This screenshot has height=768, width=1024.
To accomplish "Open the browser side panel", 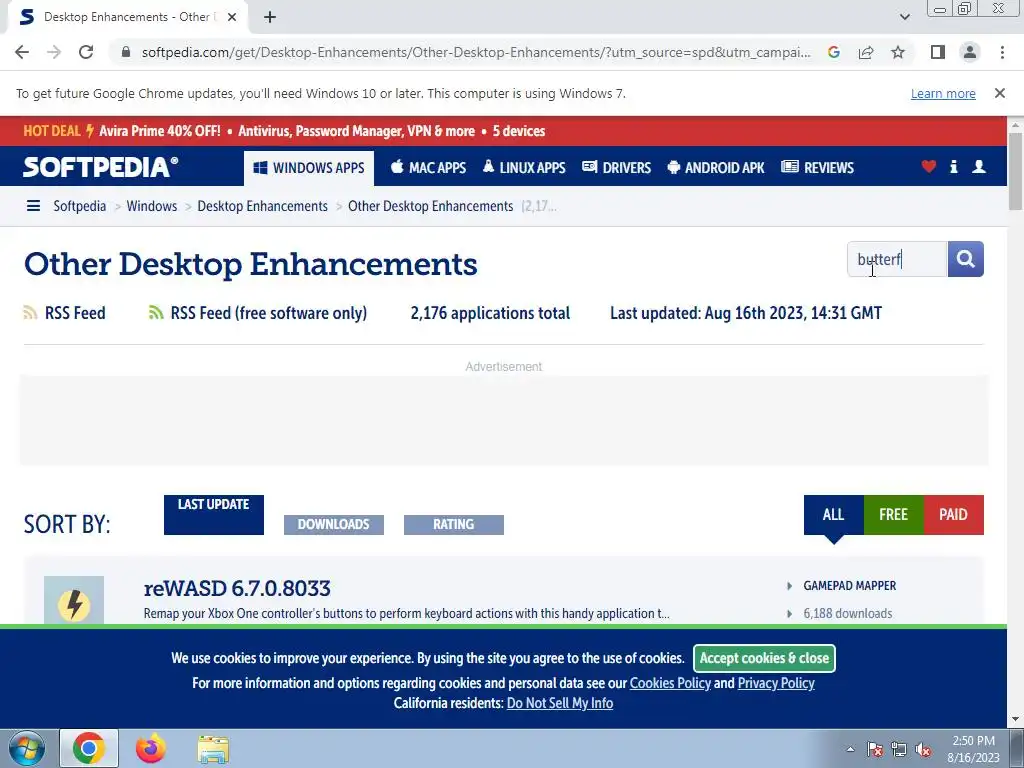I will click(x=938, y=52).
